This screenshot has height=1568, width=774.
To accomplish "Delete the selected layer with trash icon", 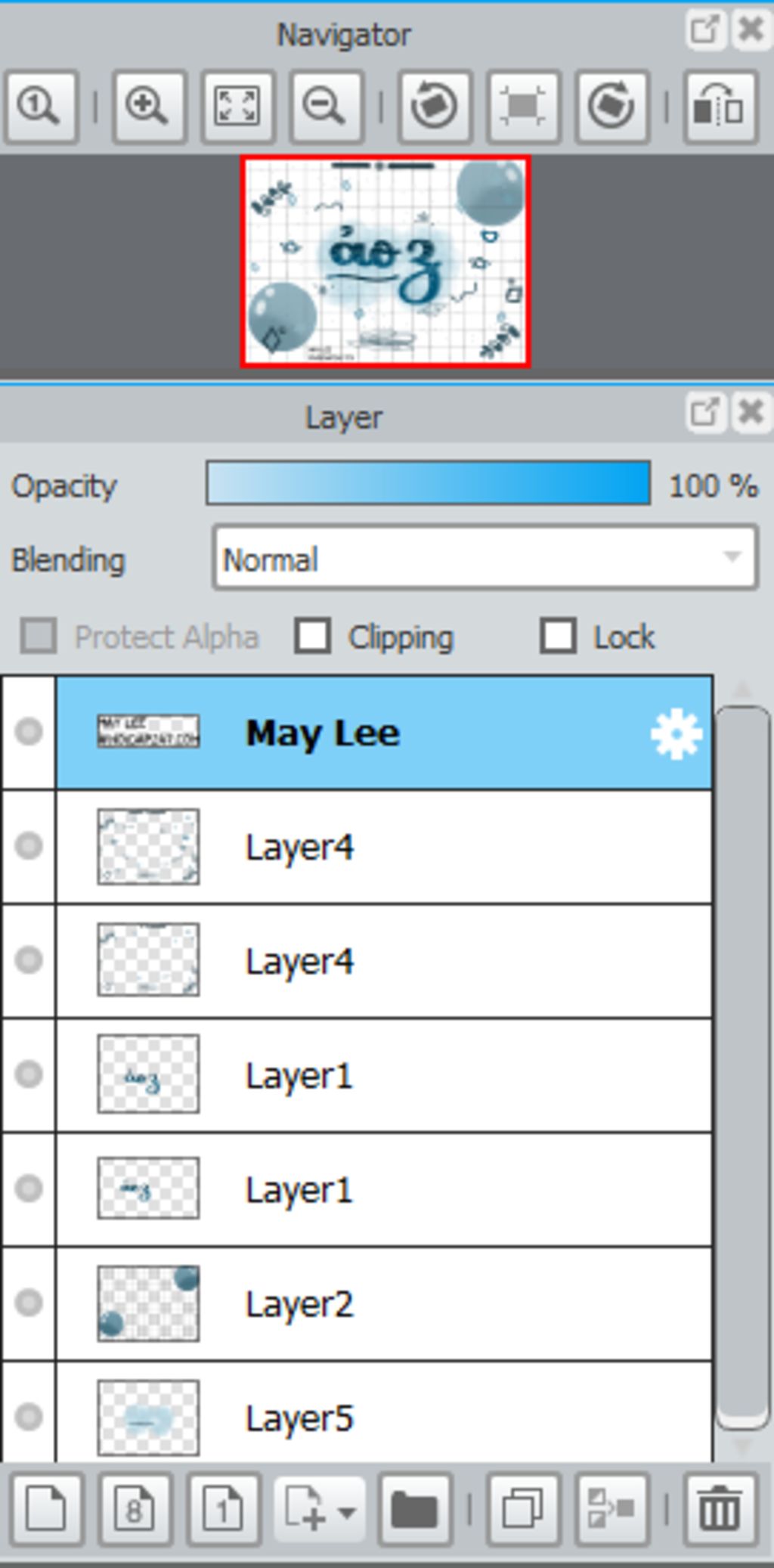I will click(720, 1509).
